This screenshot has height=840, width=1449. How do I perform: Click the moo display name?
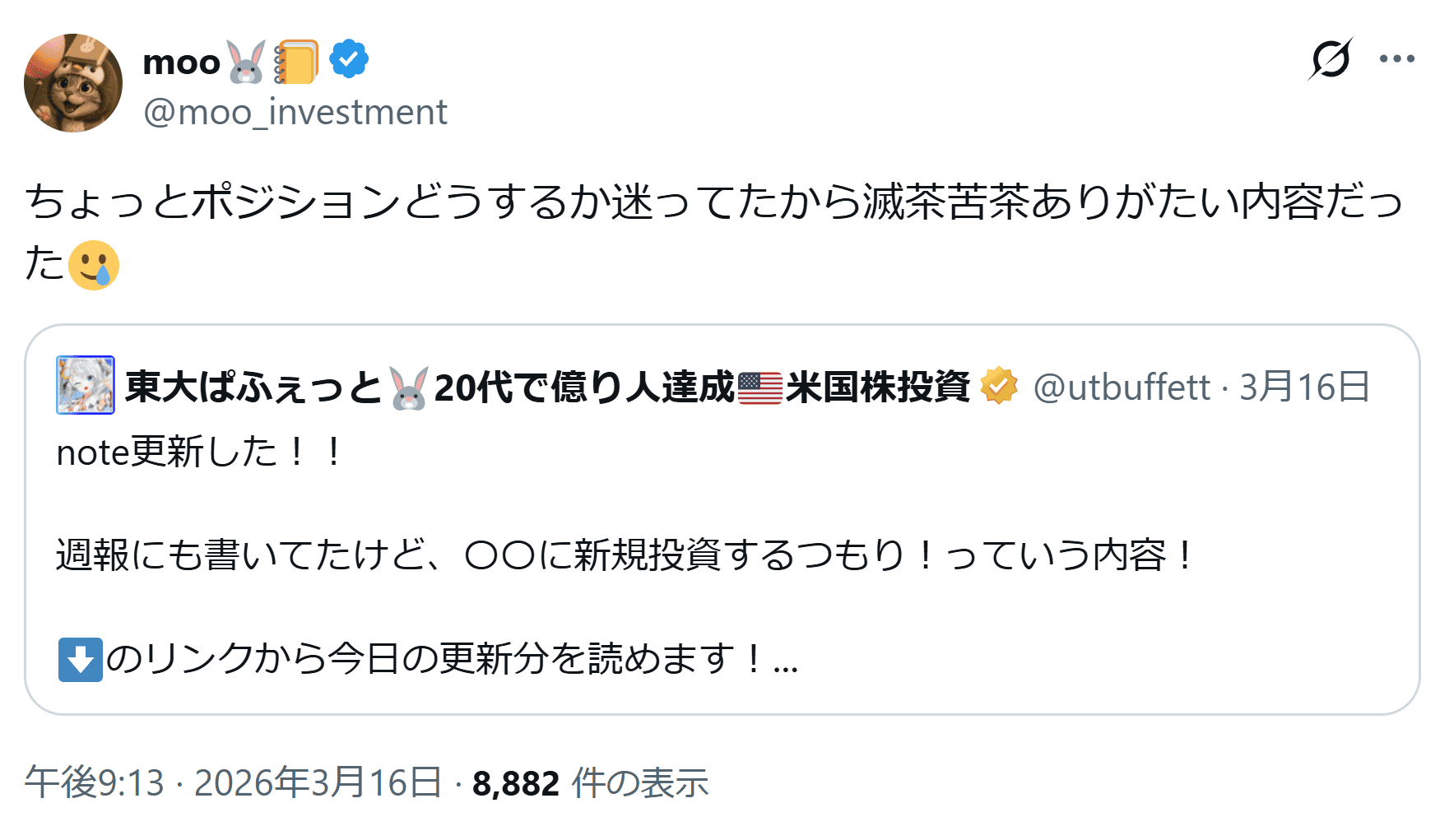click(x=181, y=62)
